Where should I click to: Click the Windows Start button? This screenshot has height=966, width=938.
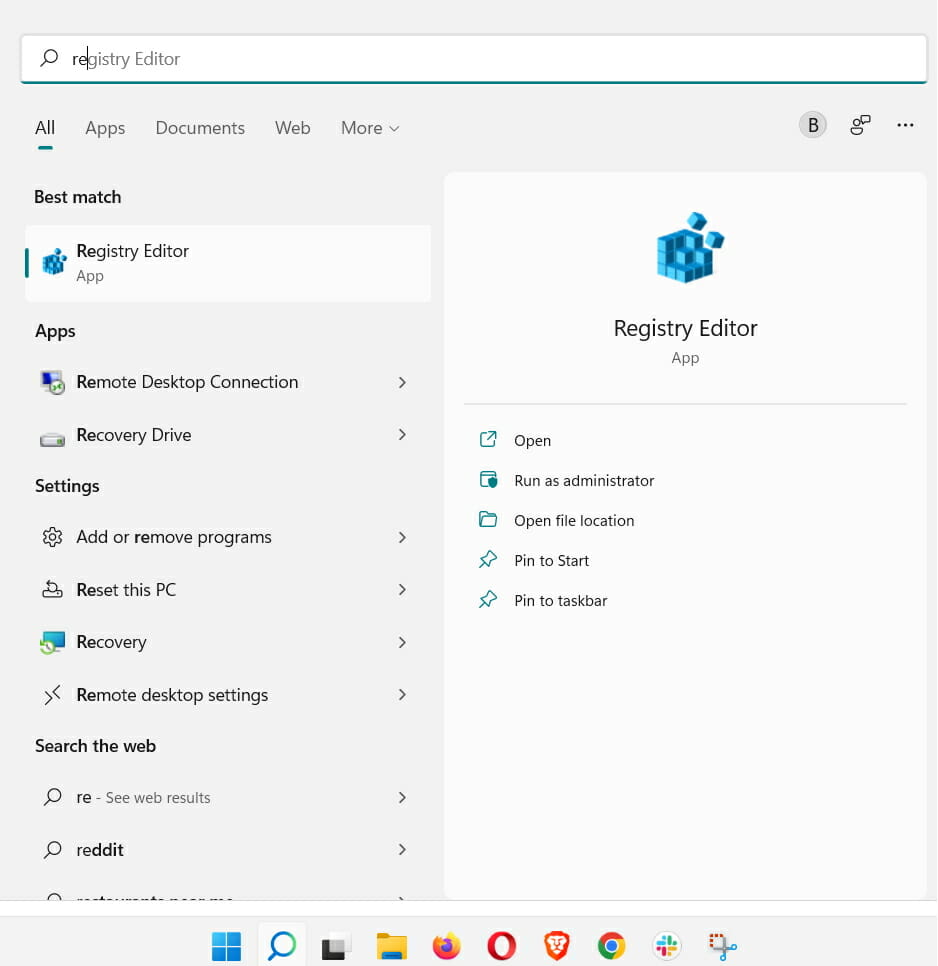point(226,946)
